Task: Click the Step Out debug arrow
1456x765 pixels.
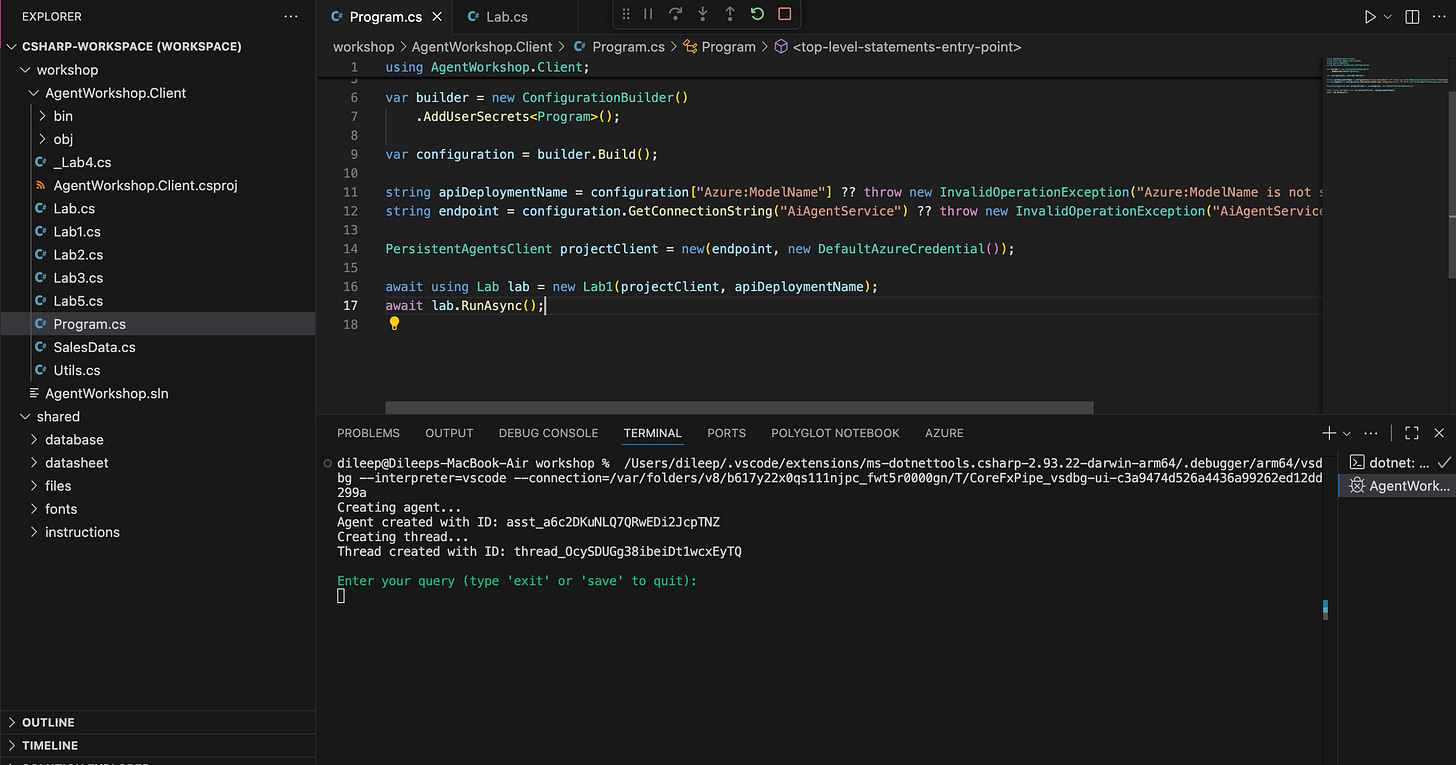Action: pos(730,15)
